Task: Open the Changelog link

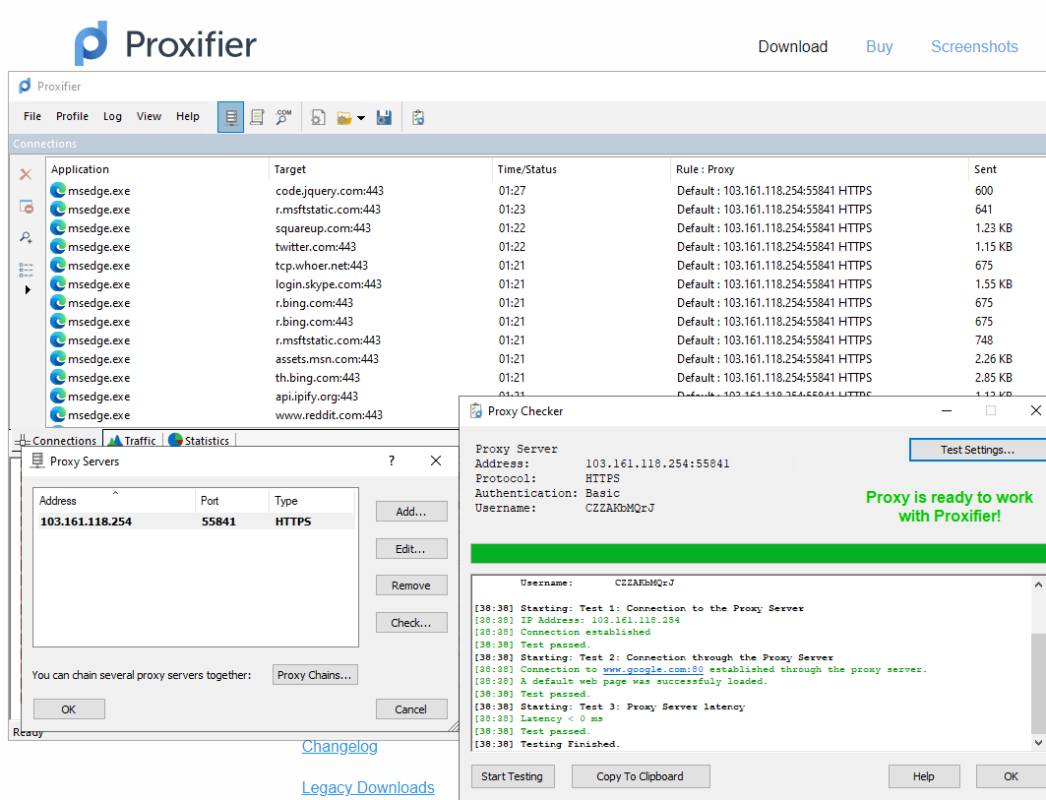Action: click(339, 746)
